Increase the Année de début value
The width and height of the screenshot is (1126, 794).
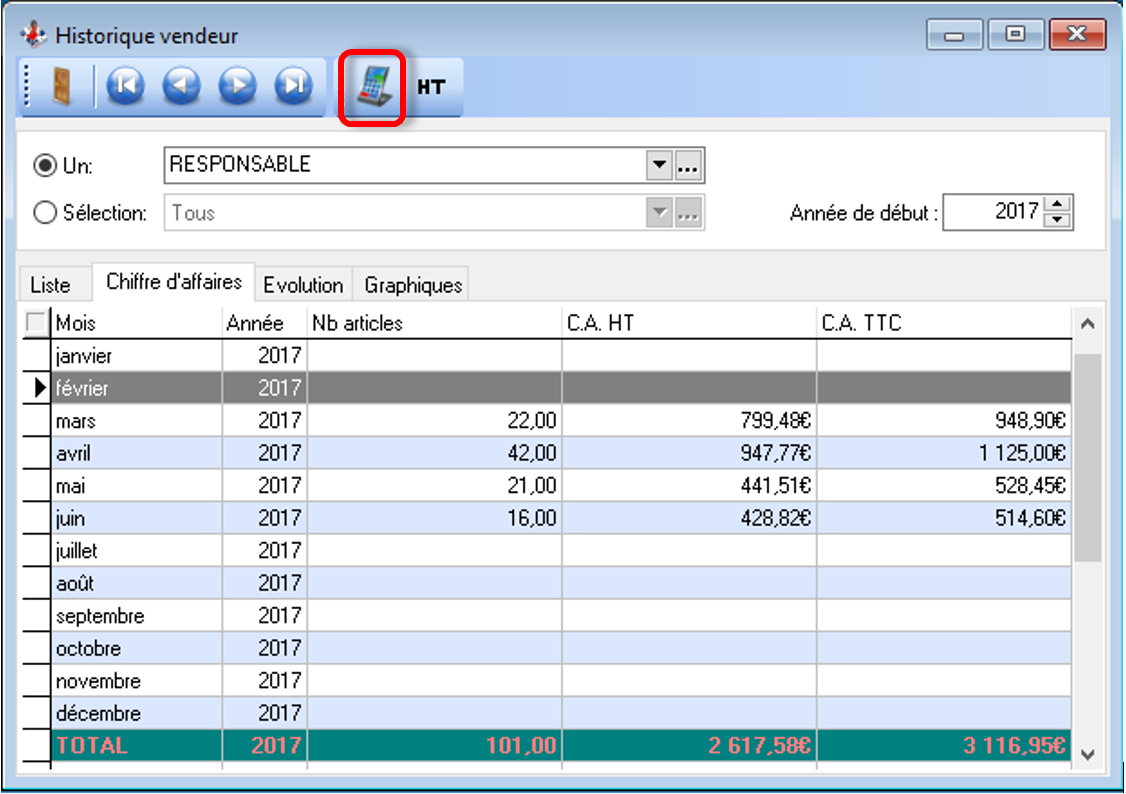pos(1058,205)
